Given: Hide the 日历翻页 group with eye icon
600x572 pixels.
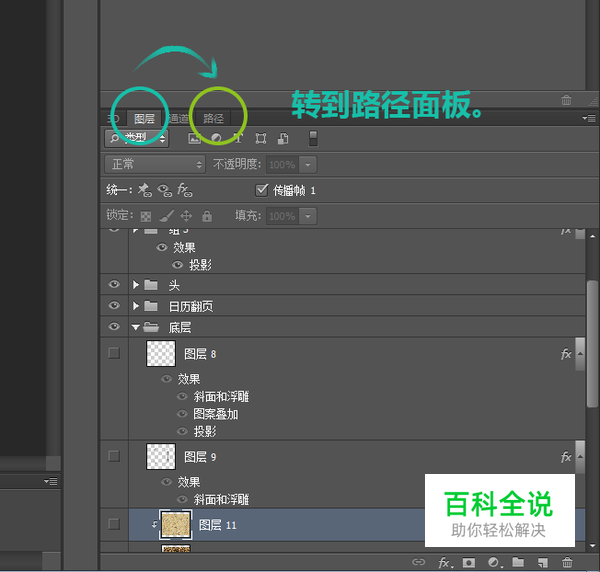Looking at the screenshot, I should pos(114,305).
